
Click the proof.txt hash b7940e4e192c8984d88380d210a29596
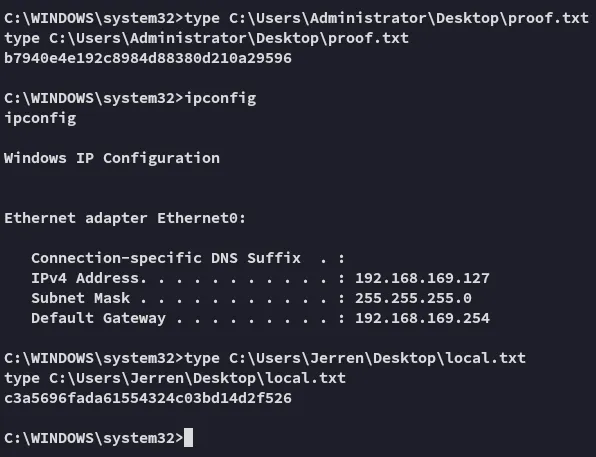148,58
